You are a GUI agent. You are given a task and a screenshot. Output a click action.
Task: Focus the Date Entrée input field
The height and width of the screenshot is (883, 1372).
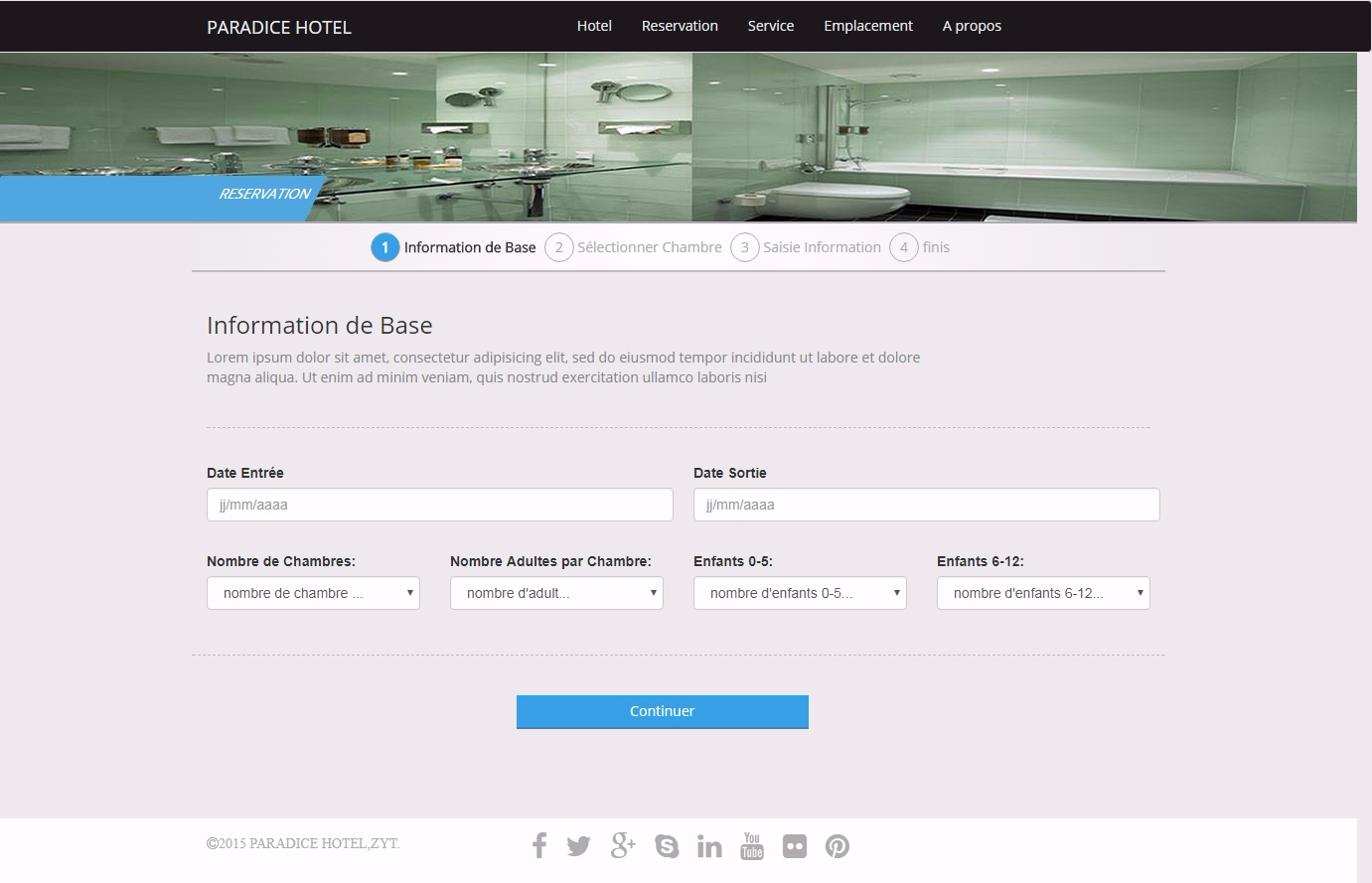click(440, 505)
